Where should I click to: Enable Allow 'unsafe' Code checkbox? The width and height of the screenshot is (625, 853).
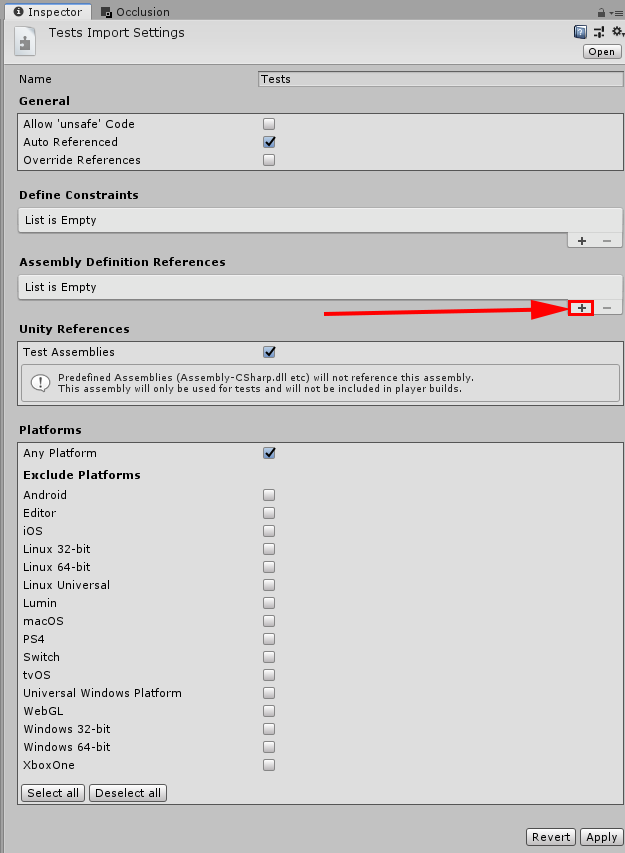pyautogui.click(x=269, y=124)
